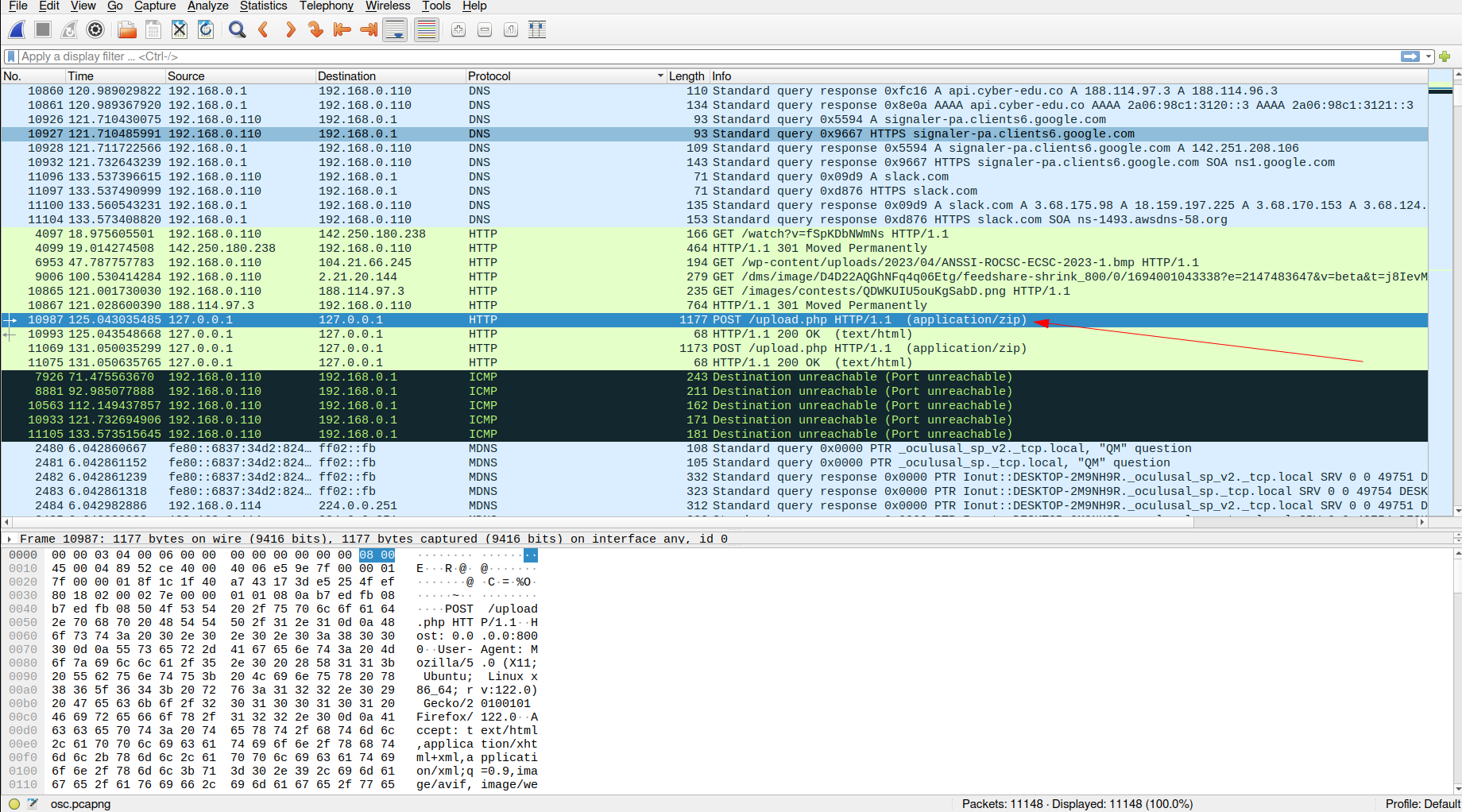Open capture options gear icon
1462x812 pixels.
coord(95,30)
